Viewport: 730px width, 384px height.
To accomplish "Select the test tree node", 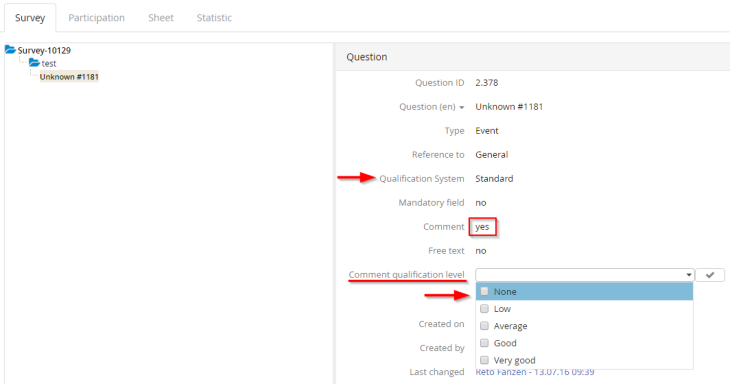I will (x=49, y=63).
